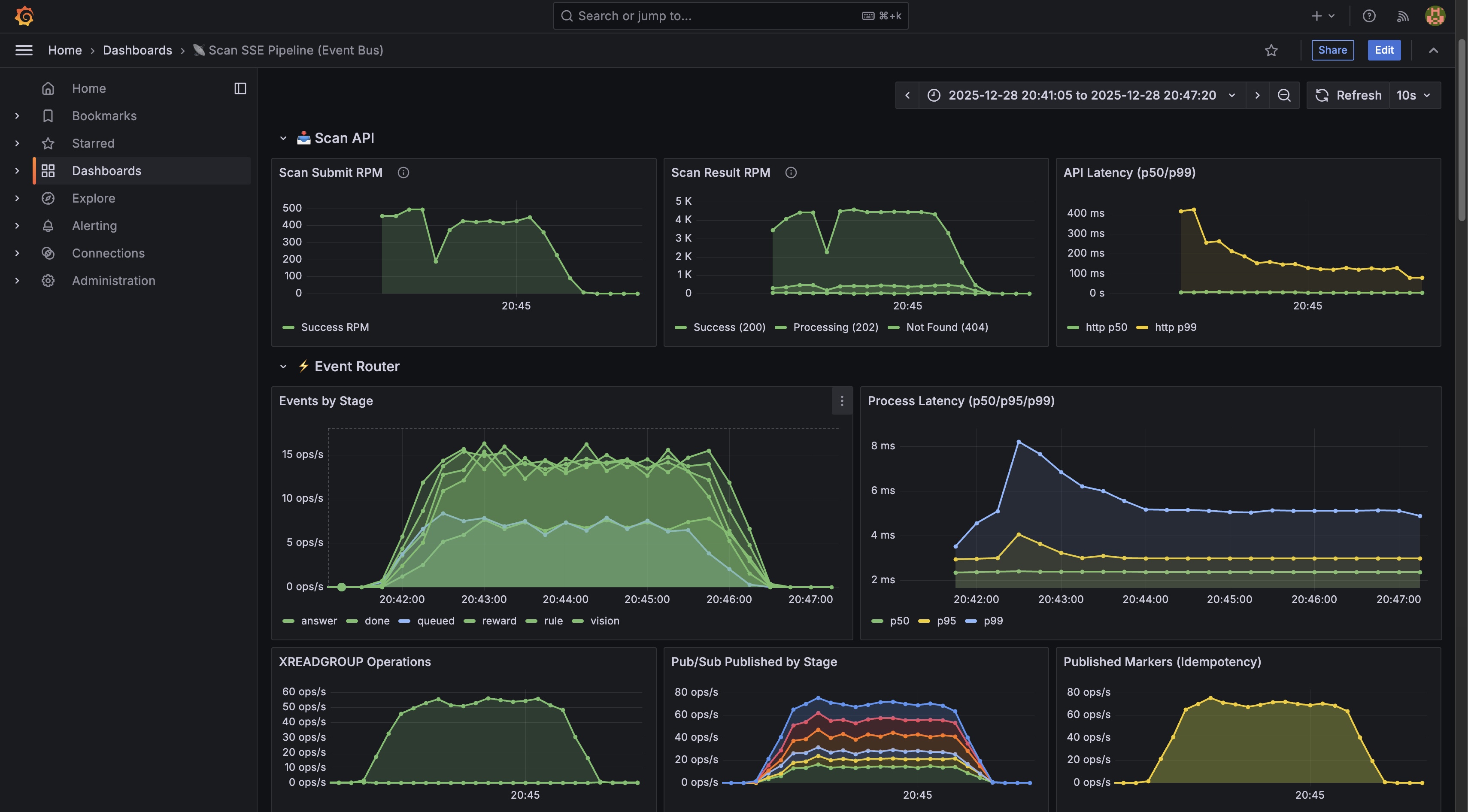Click the Edit dashboard button
The width and height of the screenshot is (1468, 812).
pos(1384,50)
